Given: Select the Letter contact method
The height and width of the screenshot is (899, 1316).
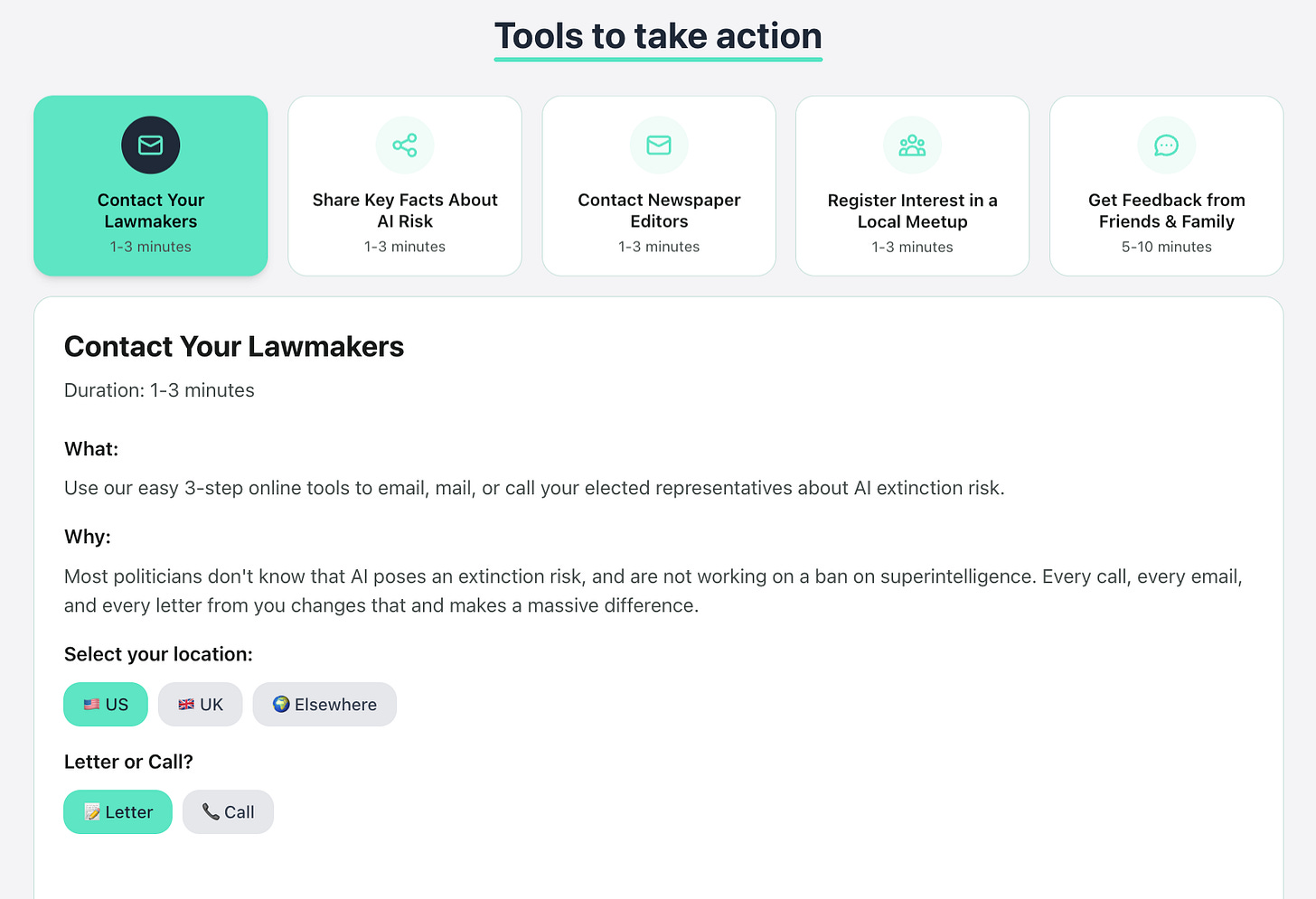Looking at the screenshot, I should pos(118,812).
